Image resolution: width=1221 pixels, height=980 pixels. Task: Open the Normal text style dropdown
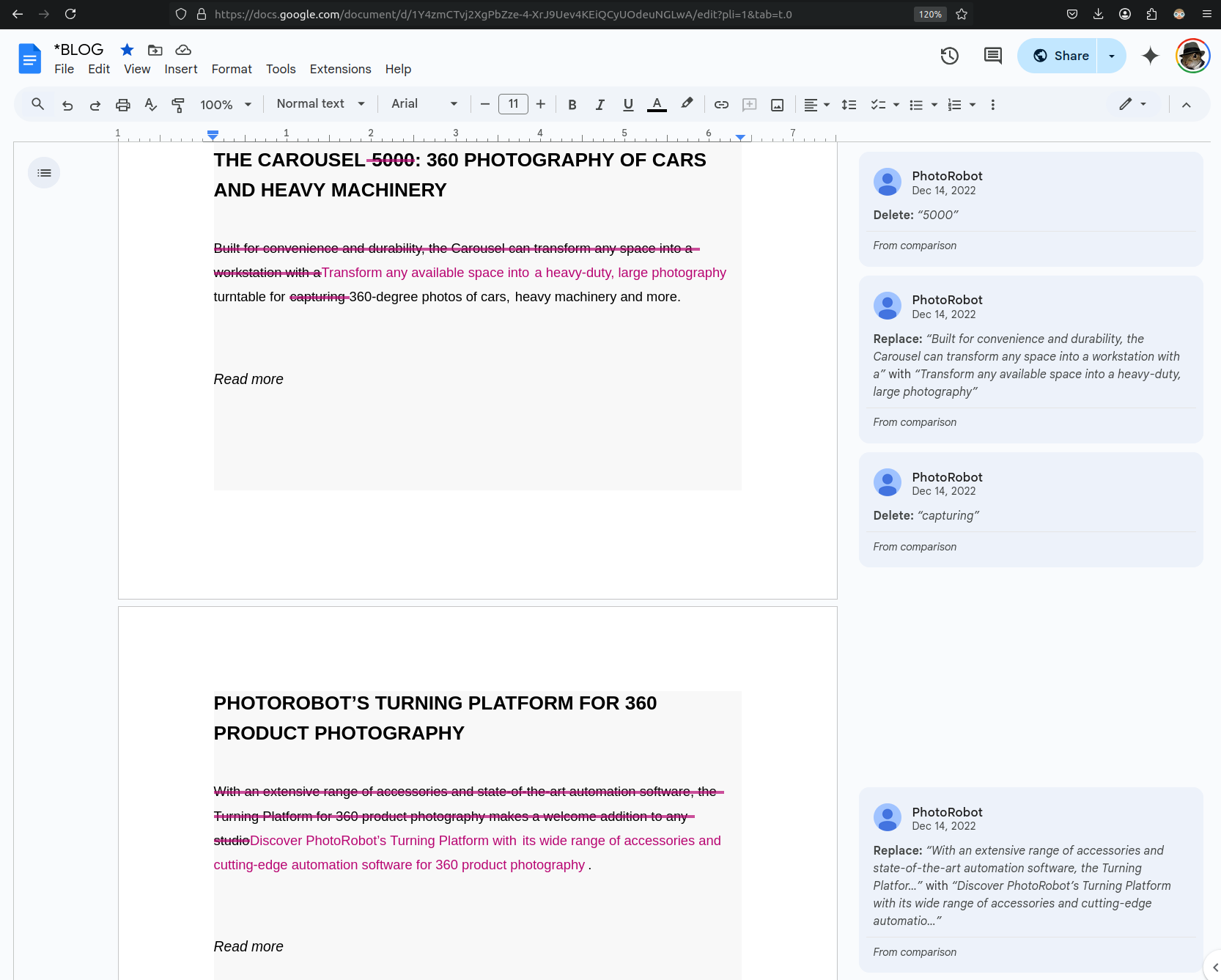pos(320,104)
